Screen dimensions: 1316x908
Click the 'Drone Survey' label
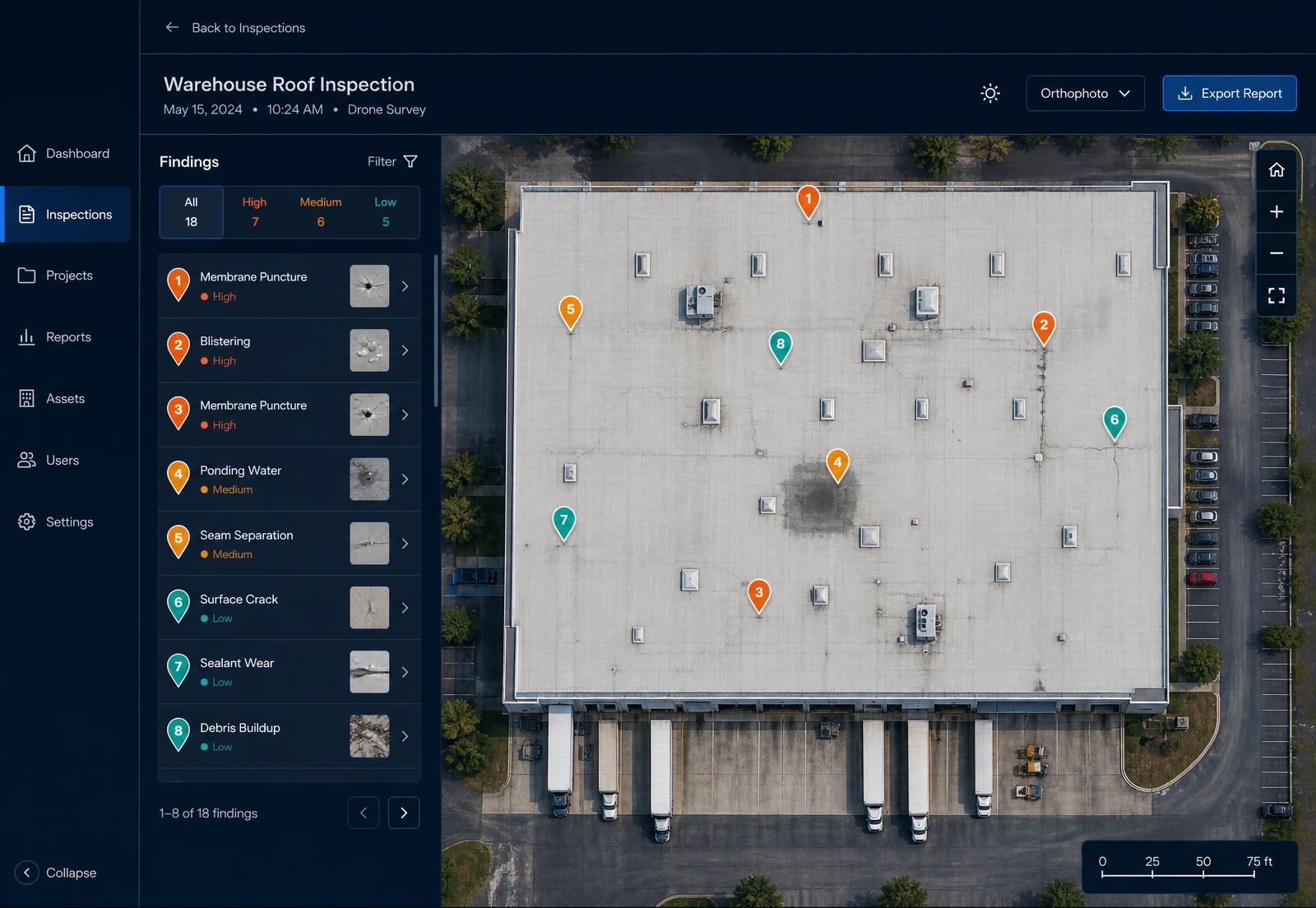387,109
